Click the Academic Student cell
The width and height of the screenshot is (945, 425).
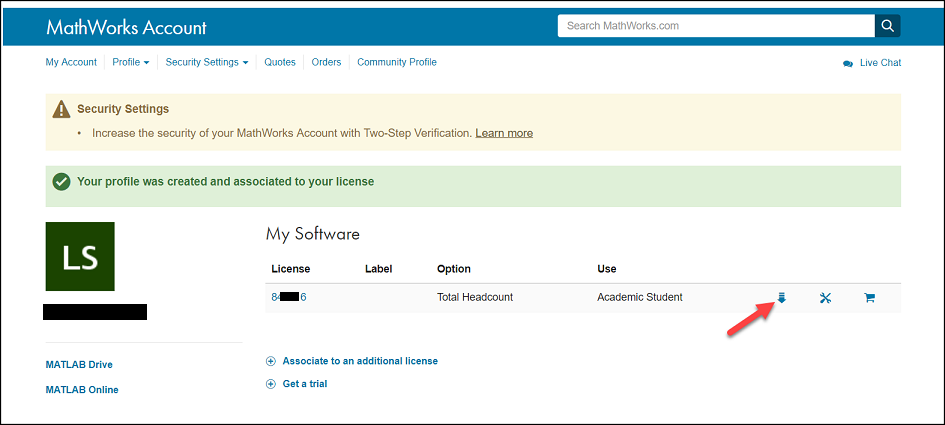pos(639,297)
